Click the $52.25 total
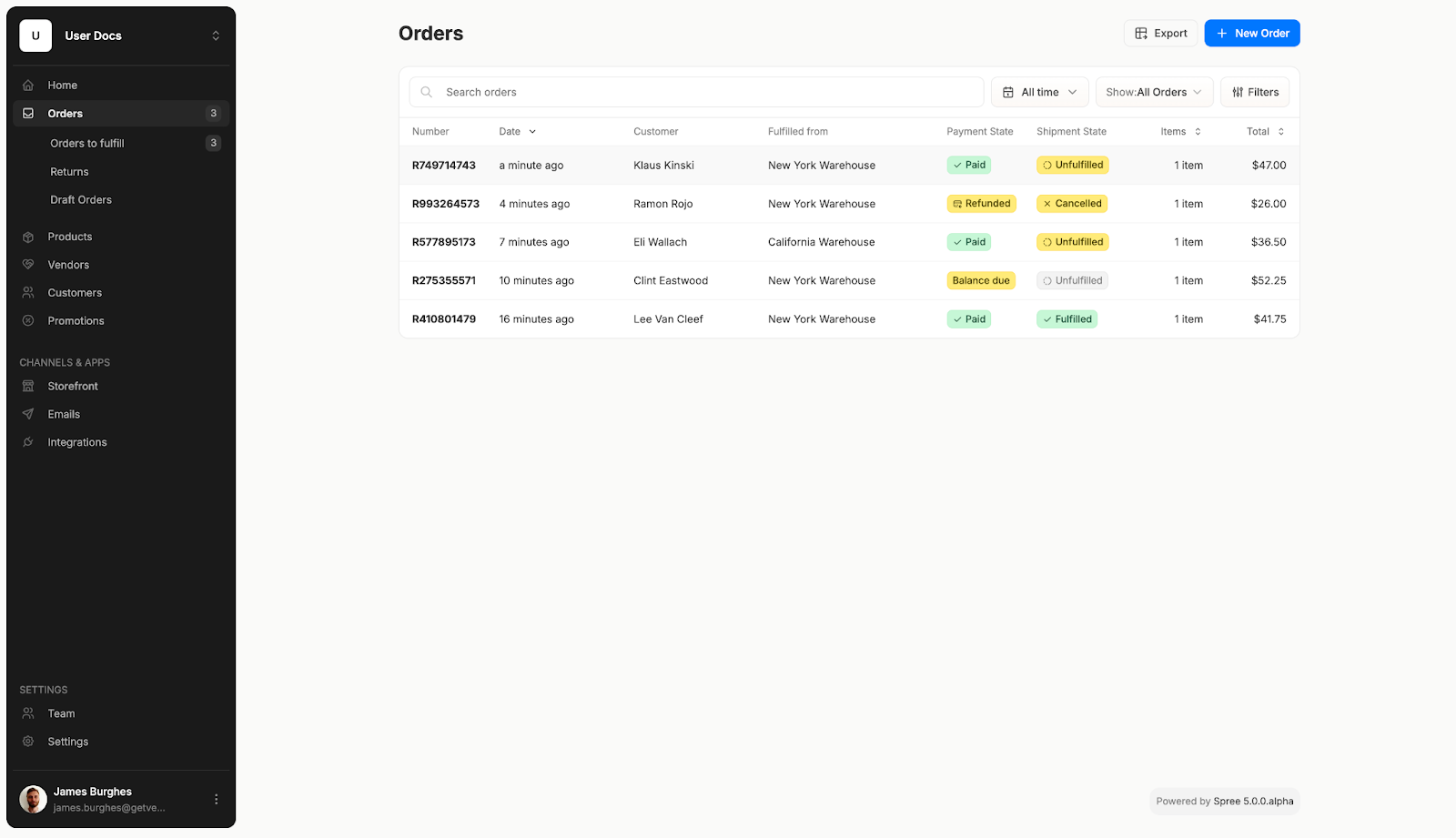Image resolution: width=1456 pixels, height=838 pixels. [x=1269, y=280]
